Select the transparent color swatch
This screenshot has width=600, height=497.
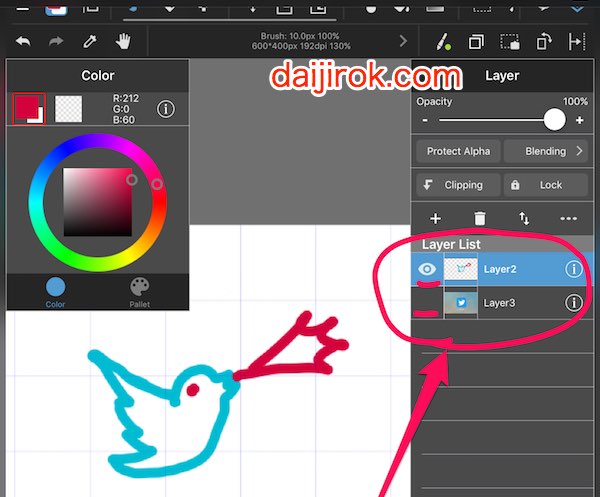click(68, 109)
